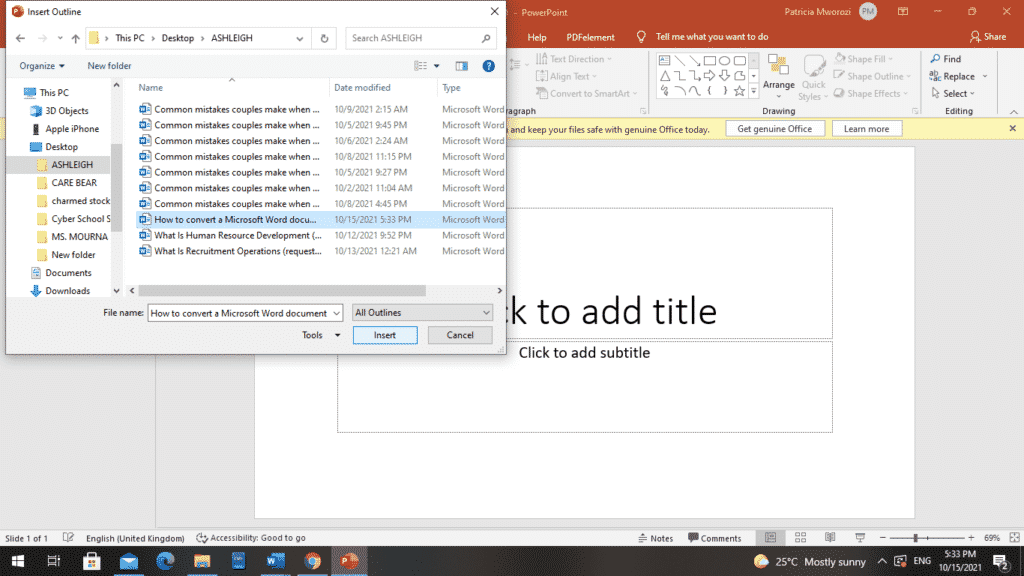Open Chrome from the taskbar
Screen dimensions: 1024x576
(x=312, y=561)
